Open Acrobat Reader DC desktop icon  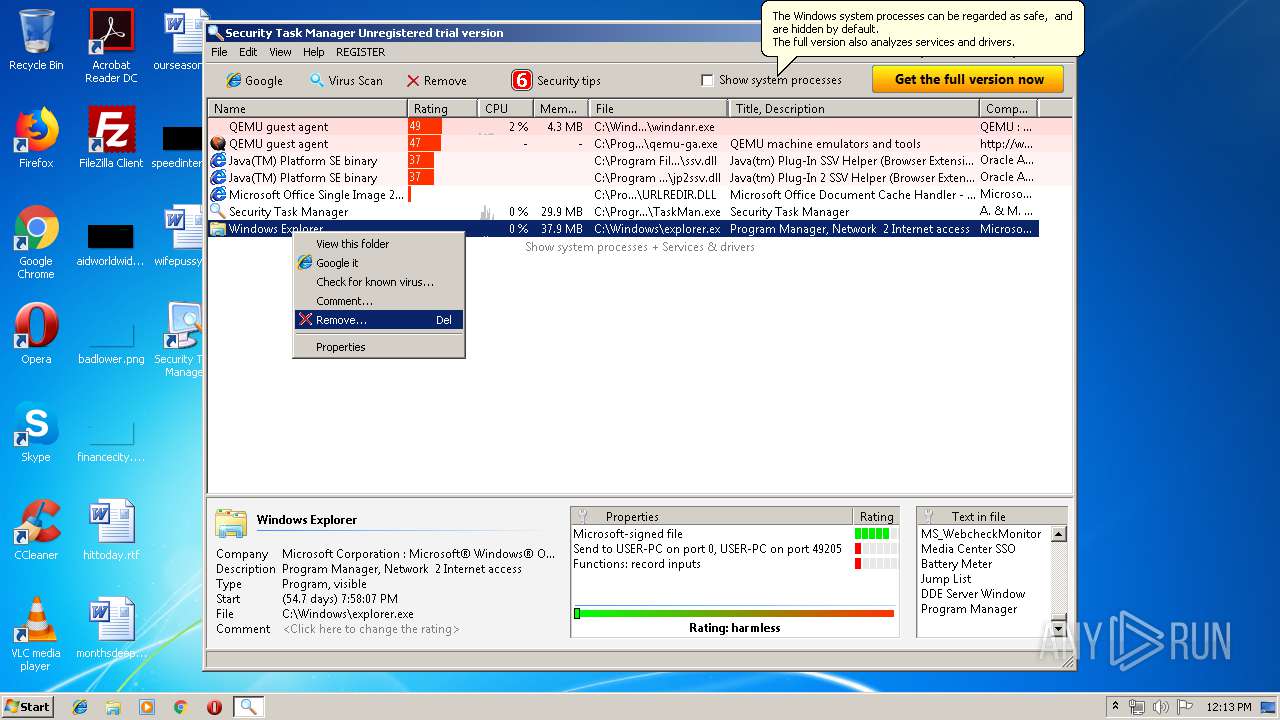[x=111, y=46]
